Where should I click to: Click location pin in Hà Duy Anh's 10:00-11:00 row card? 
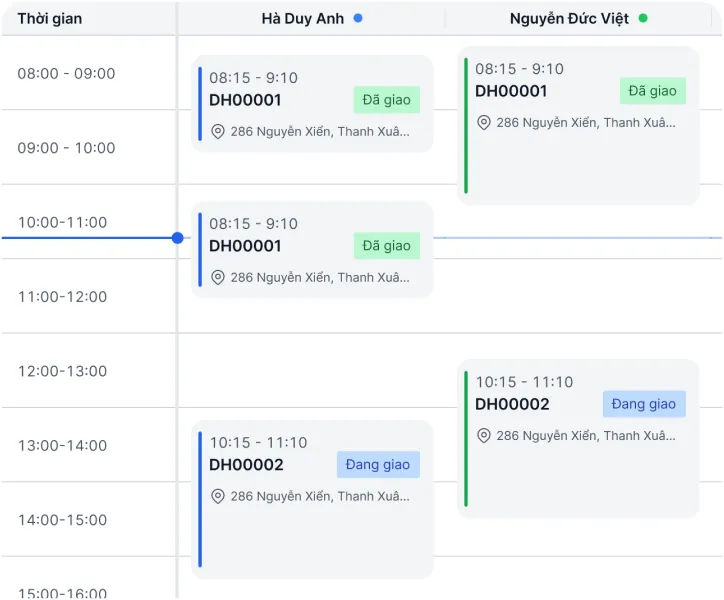pyautogui.click(x=217, y=278)
